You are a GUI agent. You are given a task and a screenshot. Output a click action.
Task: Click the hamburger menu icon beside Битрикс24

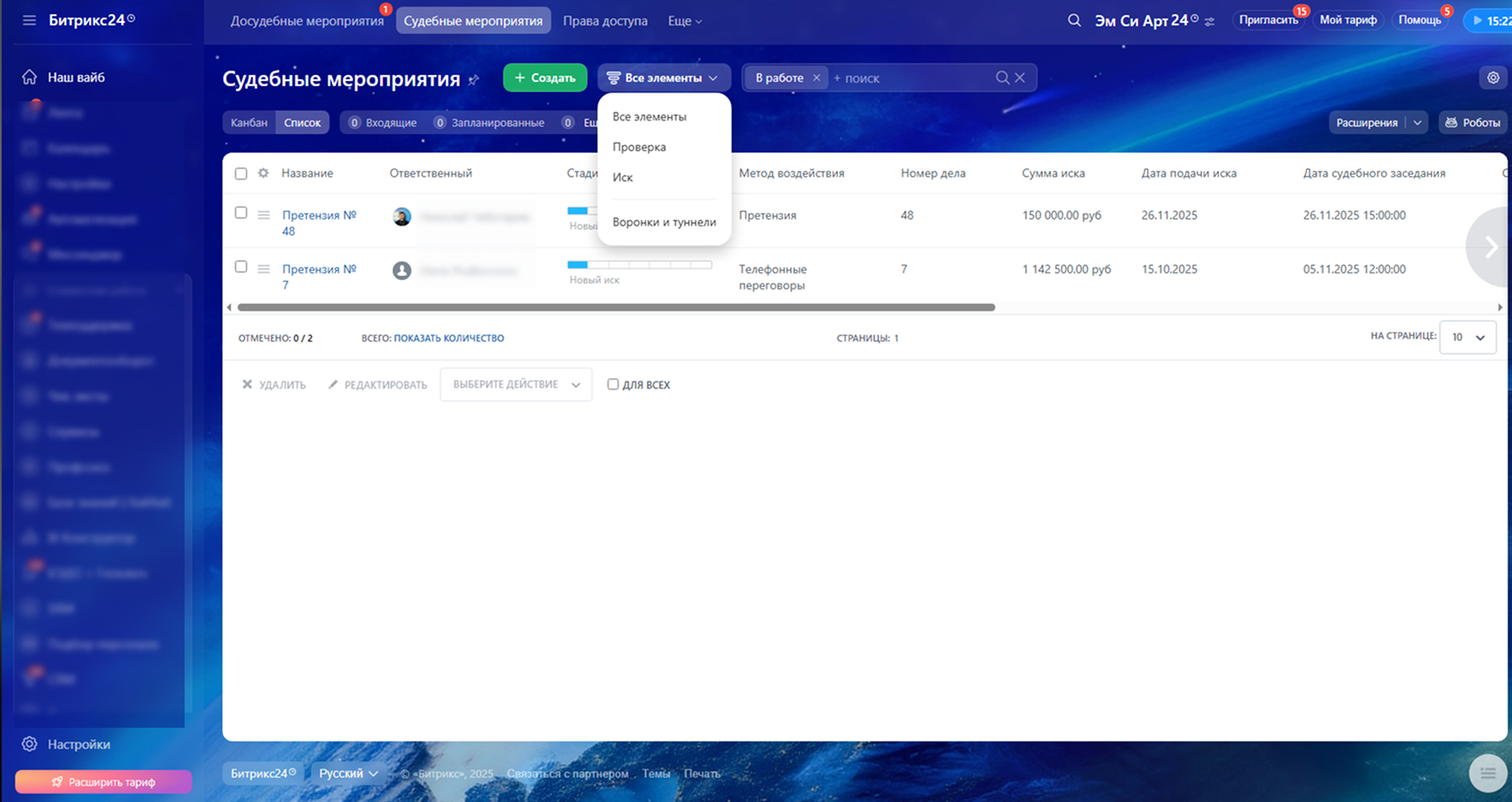point(29,20)
